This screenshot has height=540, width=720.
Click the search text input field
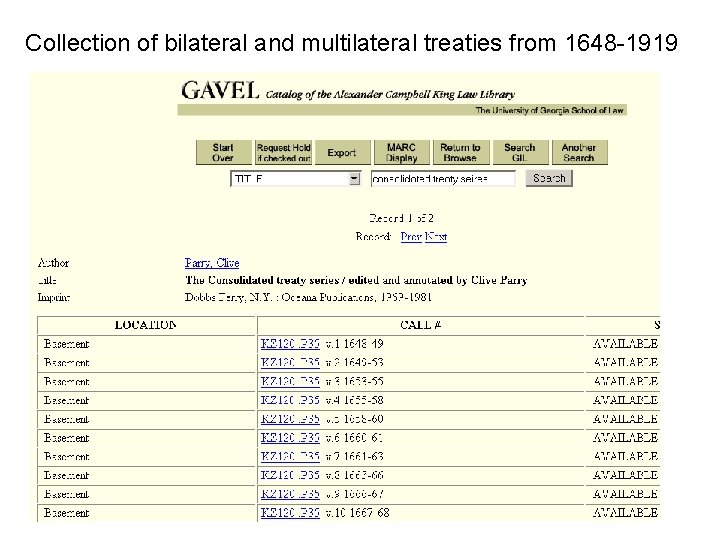pos(443,179)
